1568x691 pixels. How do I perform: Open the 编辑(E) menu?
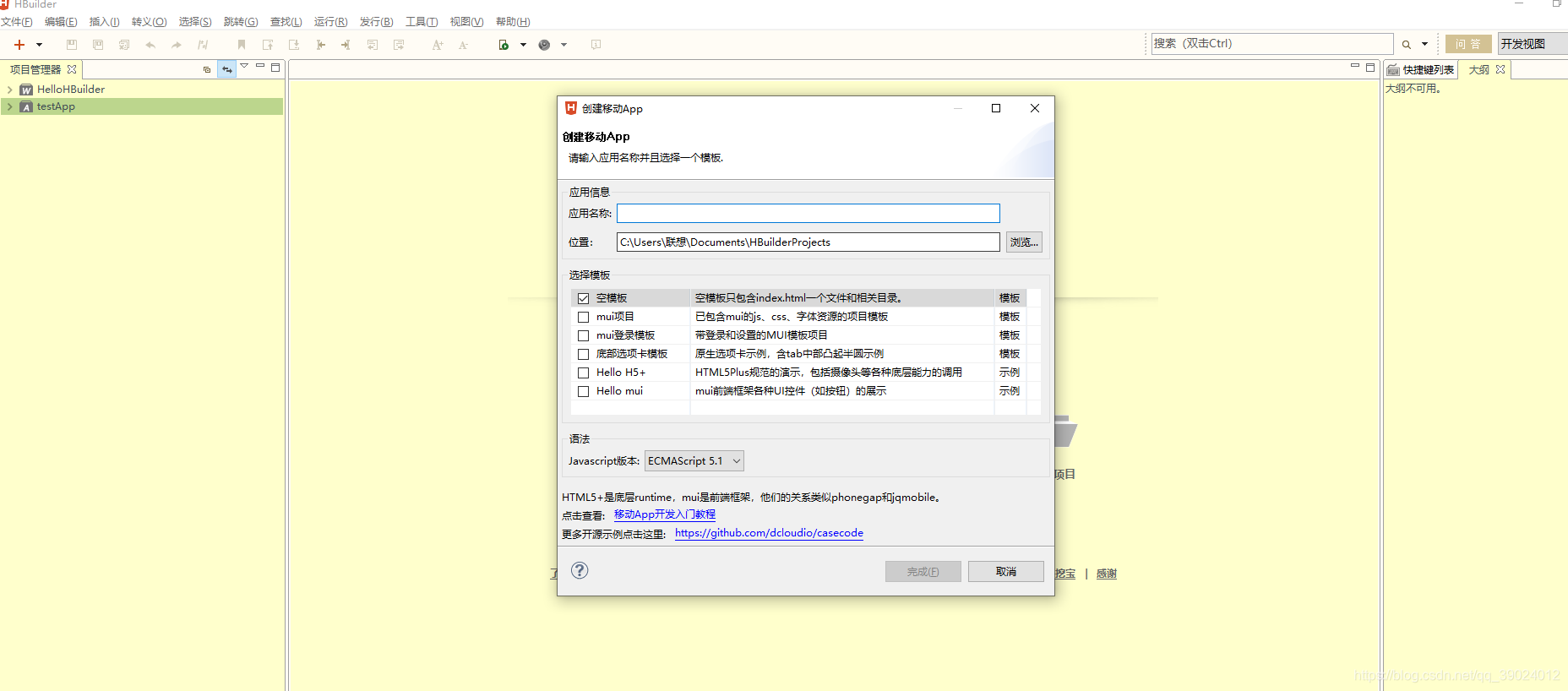[x=61, y=22]
